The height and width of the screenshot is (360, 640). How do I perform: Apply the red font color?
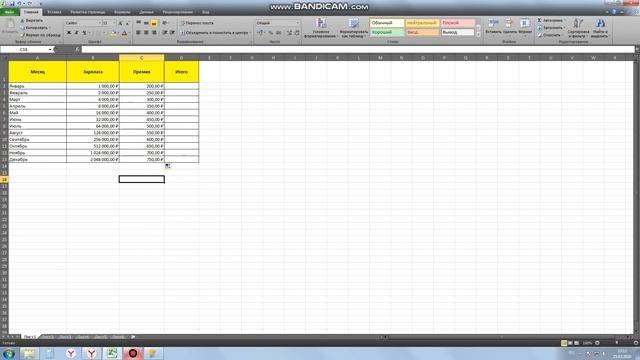tap(124, 33)
